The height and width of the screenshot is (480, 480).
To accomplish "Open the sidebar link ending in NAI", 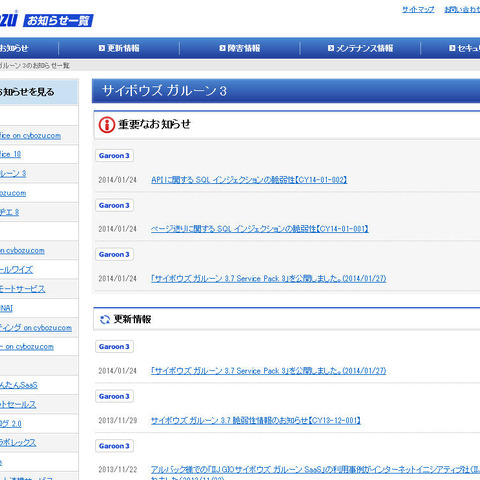I will coord(6,308).
